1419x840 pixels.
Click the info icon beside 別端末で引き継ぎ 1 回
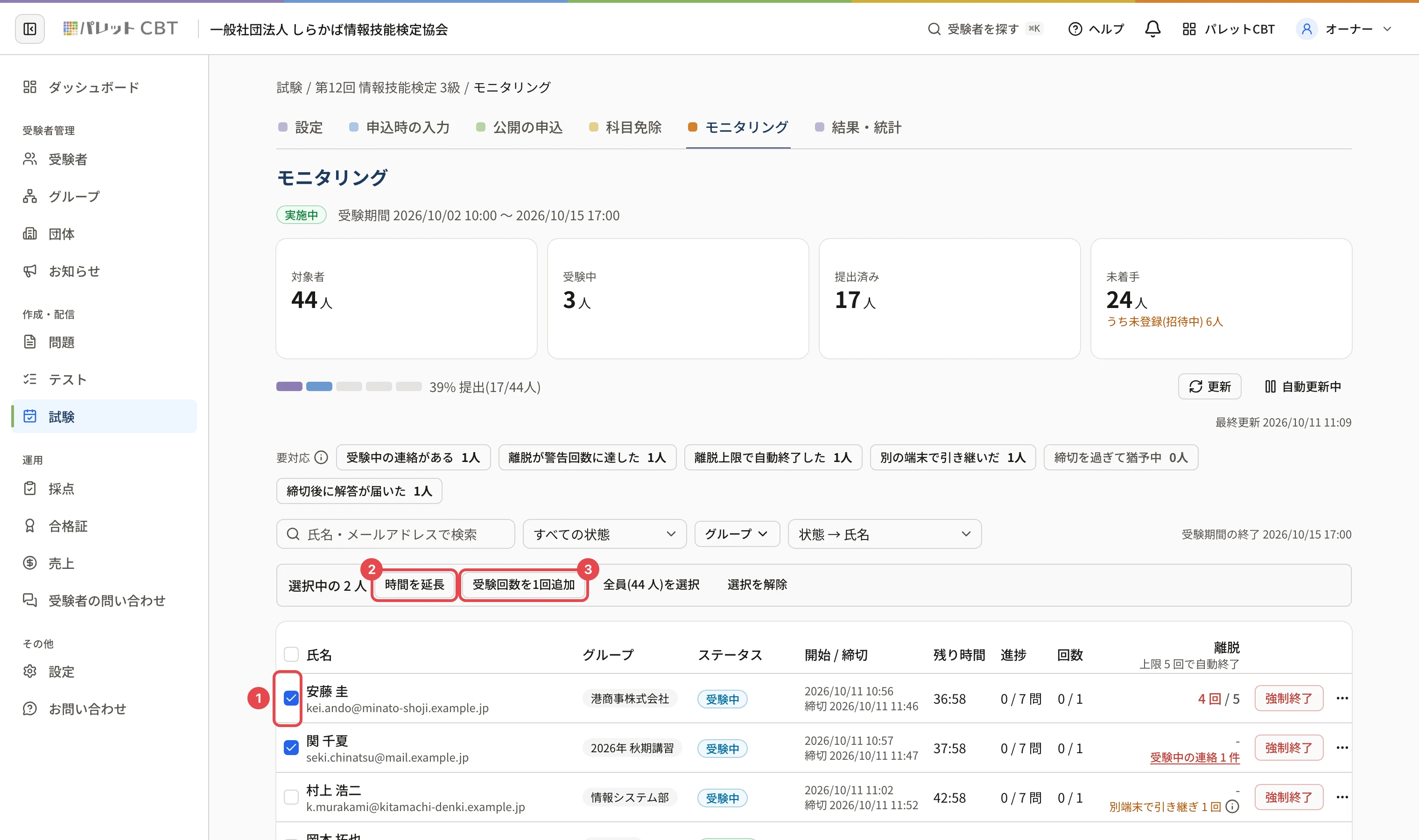[x=1232, y=806]
